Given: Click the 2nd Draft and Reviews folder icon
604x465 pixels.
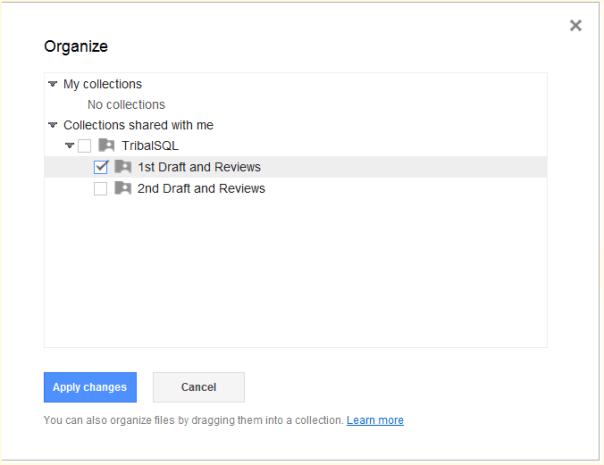Looking at the screenshot, I should coord(123,188).
